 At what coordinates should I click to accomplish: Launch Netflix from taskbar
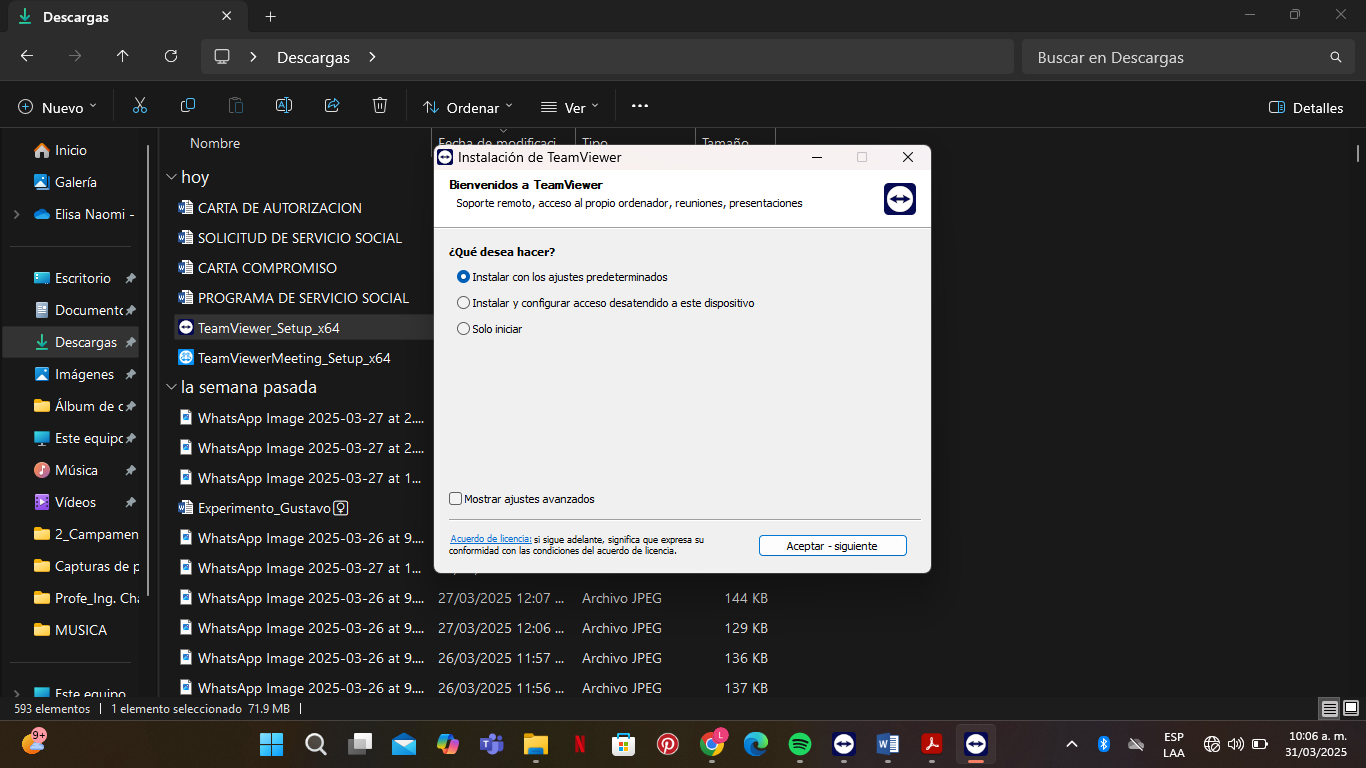[x=580, y=744]
